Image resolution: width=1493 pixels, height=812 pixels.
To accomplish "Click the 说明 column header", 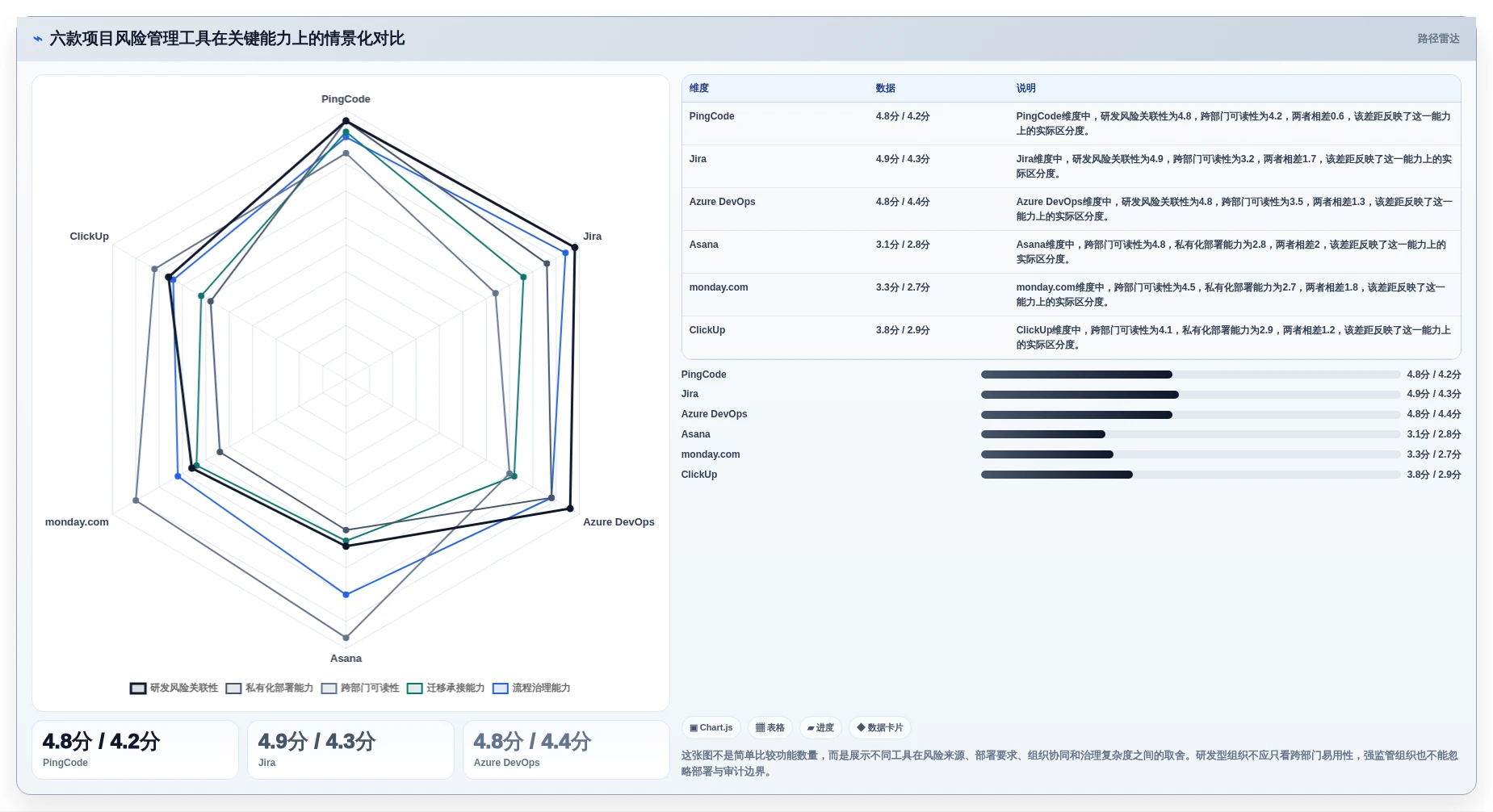I will point(1025,88).
